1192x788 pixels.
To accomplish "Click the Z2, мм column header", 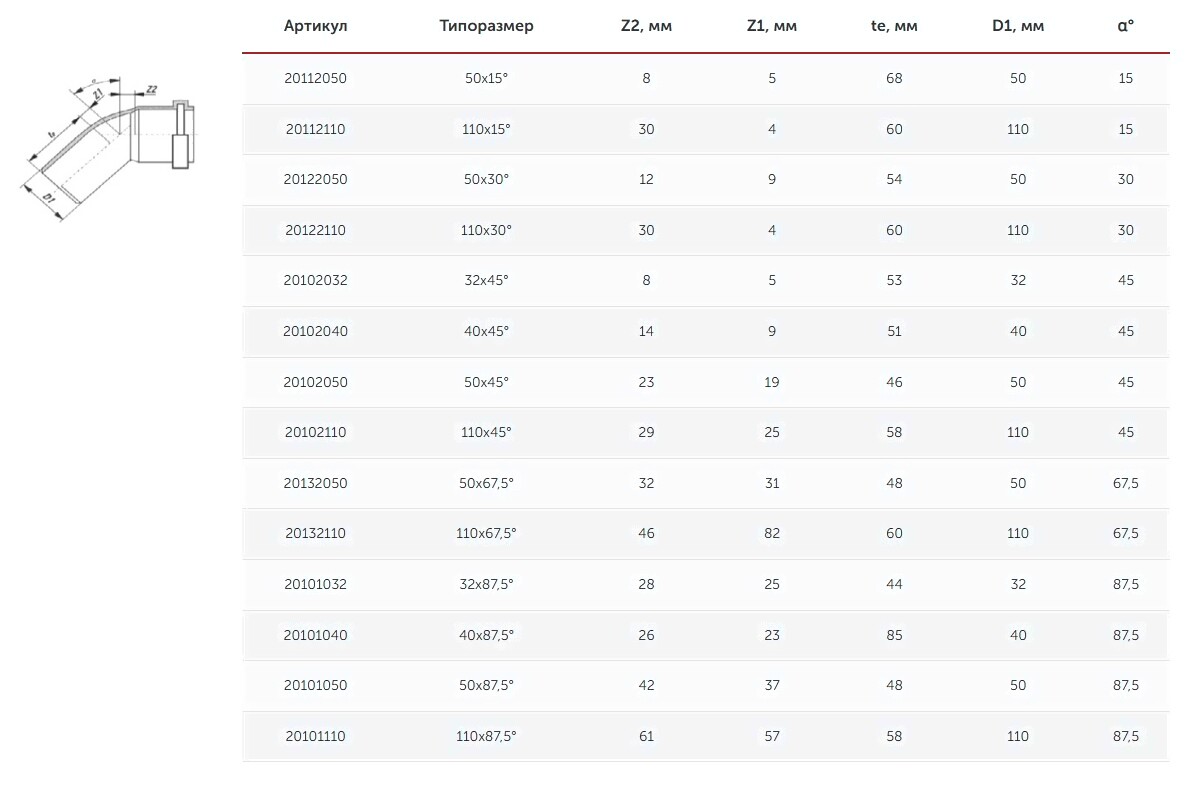I will (x=646, y=26).
